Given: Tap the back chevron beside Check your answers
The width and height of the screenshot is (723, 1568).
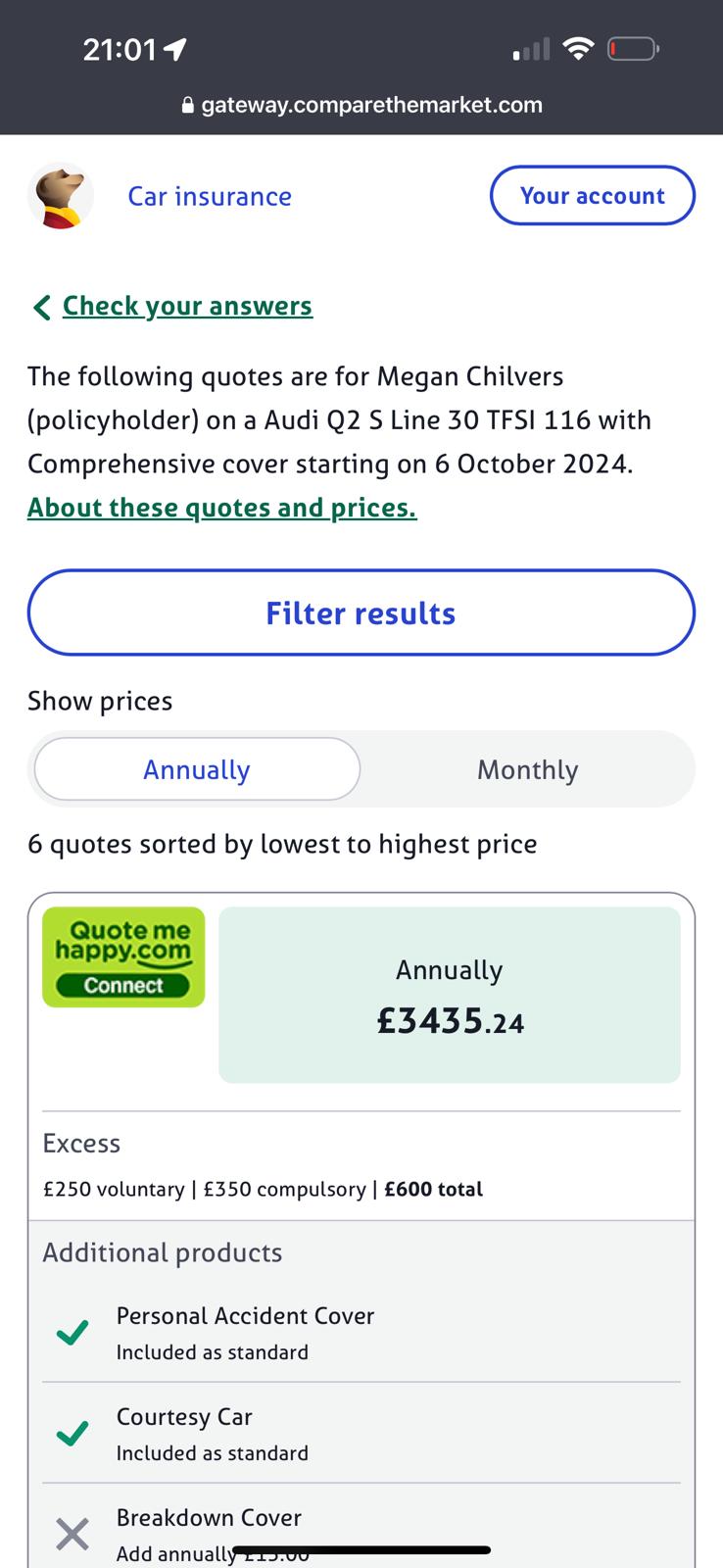Looking at the screenshot, I should tap(41, 308).
